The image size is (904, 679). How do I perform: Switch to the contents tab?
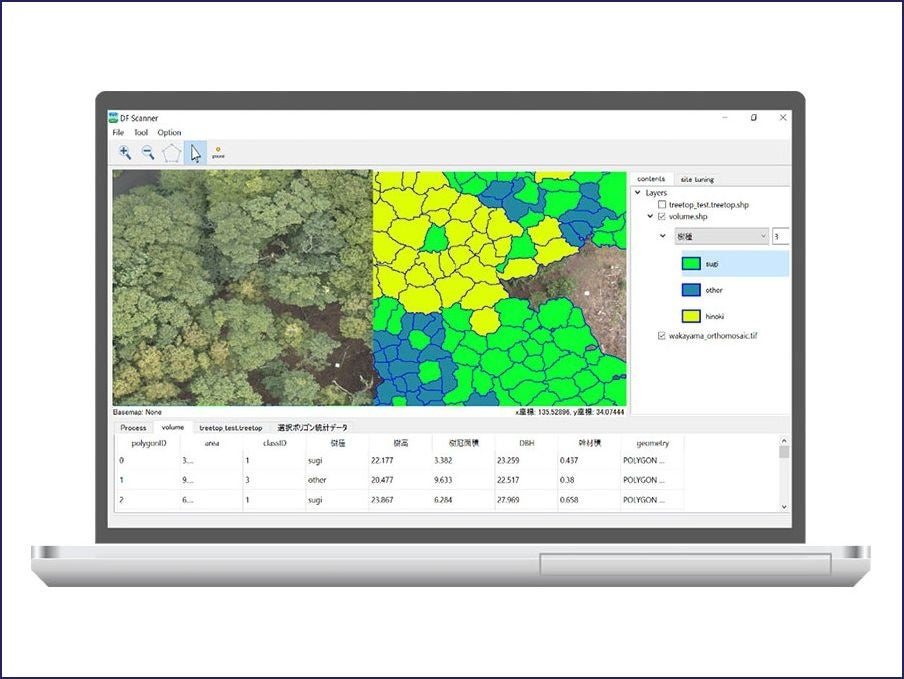[x=651, y=179]
